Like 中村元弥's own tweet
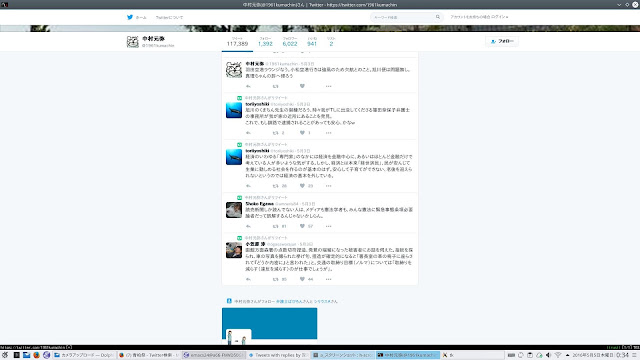Image resolution: width=640 pixels, height=360 pixels. click(302, 86)
